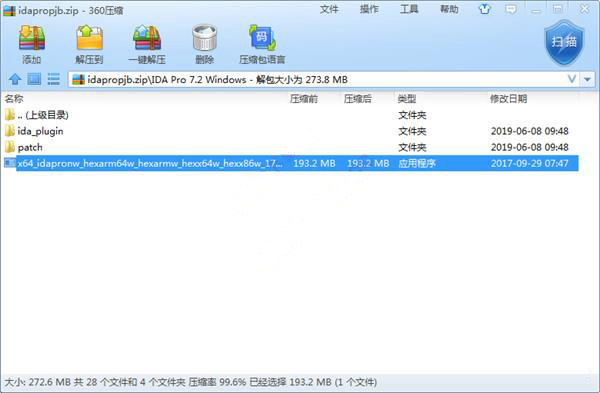
Task: Switch to thumbnail icon view
Action: point(34,79)
